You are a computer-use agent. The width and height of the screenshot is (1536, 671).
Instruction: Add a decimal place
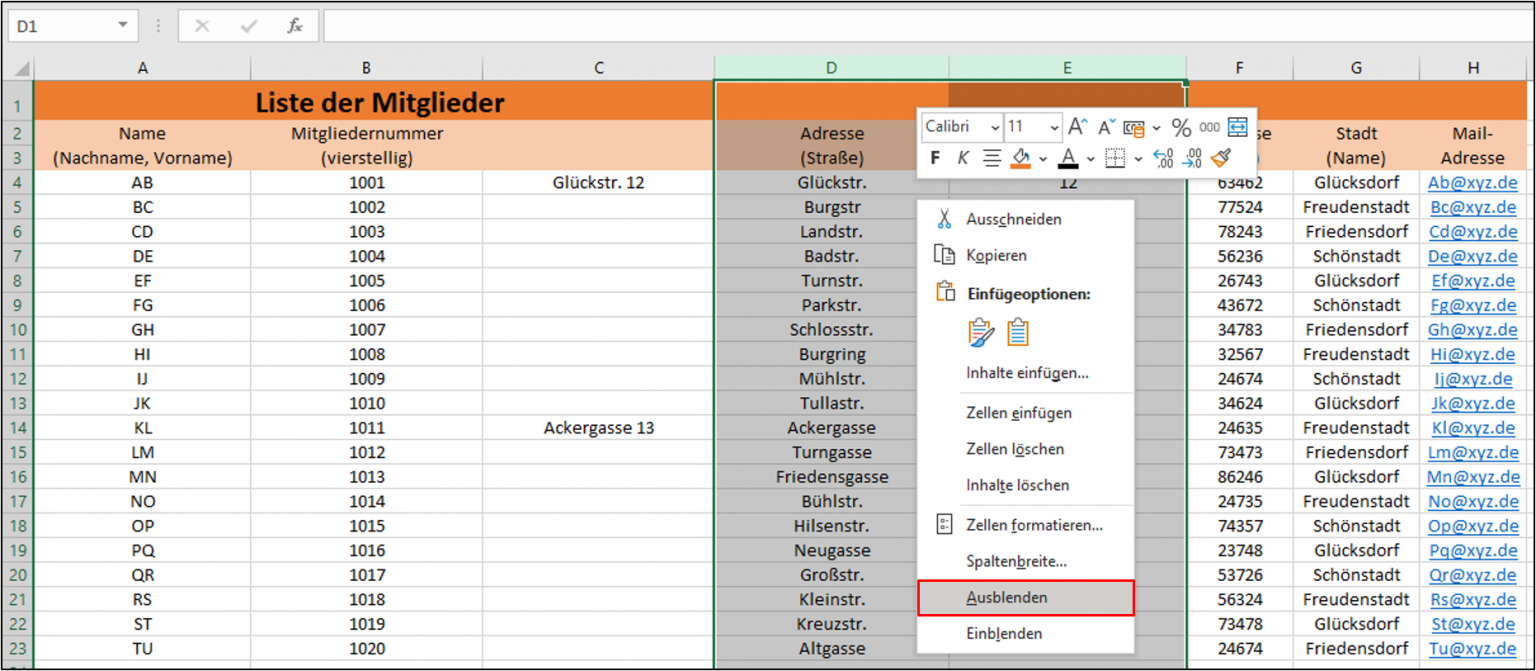point(1162,158)
